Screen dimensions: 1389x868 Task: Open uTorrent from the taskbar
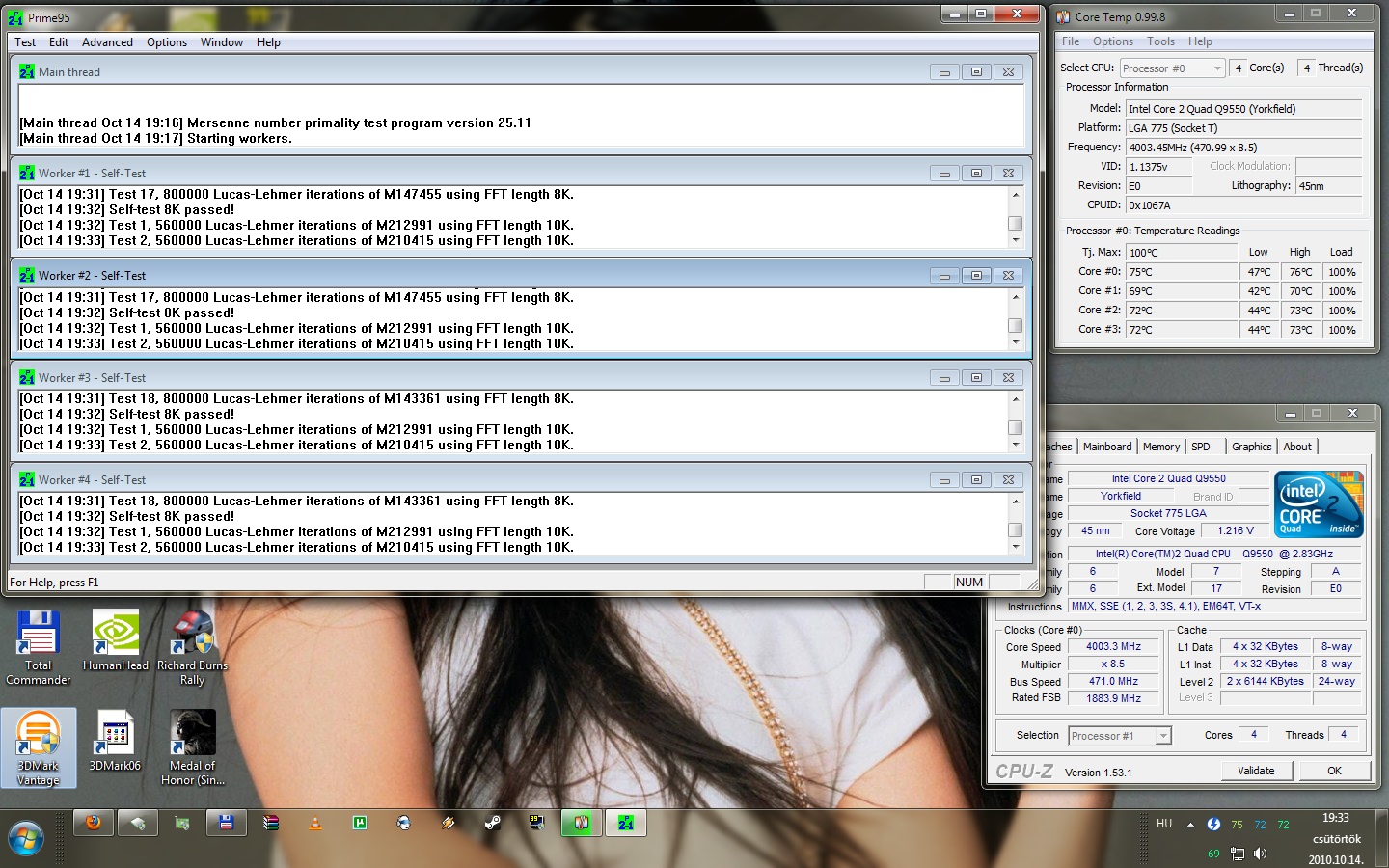[x=360, y=823]
